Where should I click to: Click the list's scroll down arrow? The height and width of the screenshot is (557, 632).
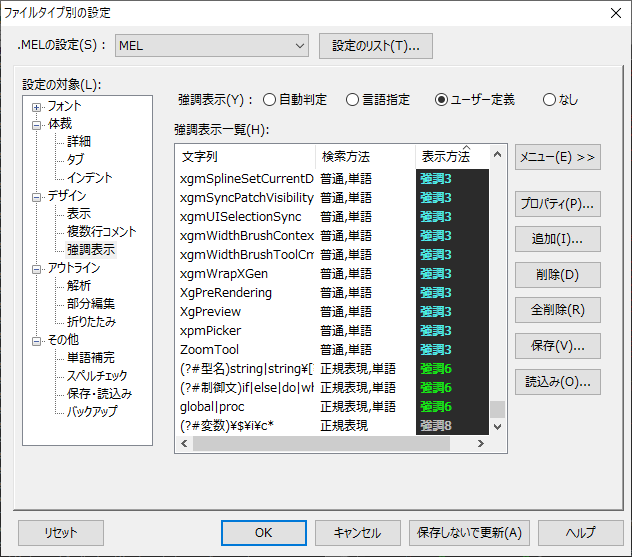click(497, 427)
